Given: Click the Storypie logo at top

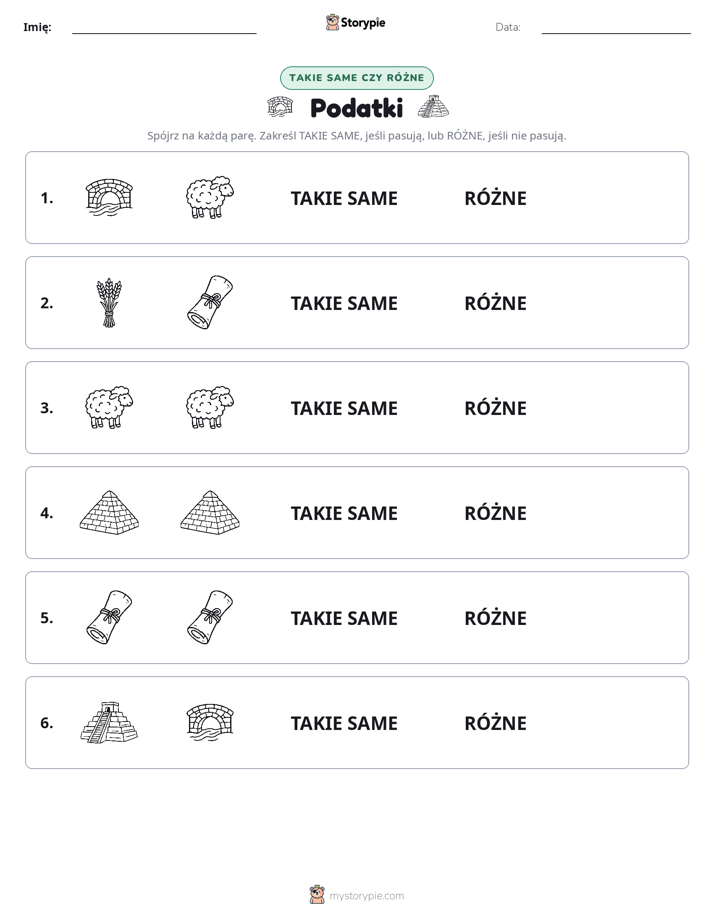Looking at the screenshot, I should [x=355, y=22].
